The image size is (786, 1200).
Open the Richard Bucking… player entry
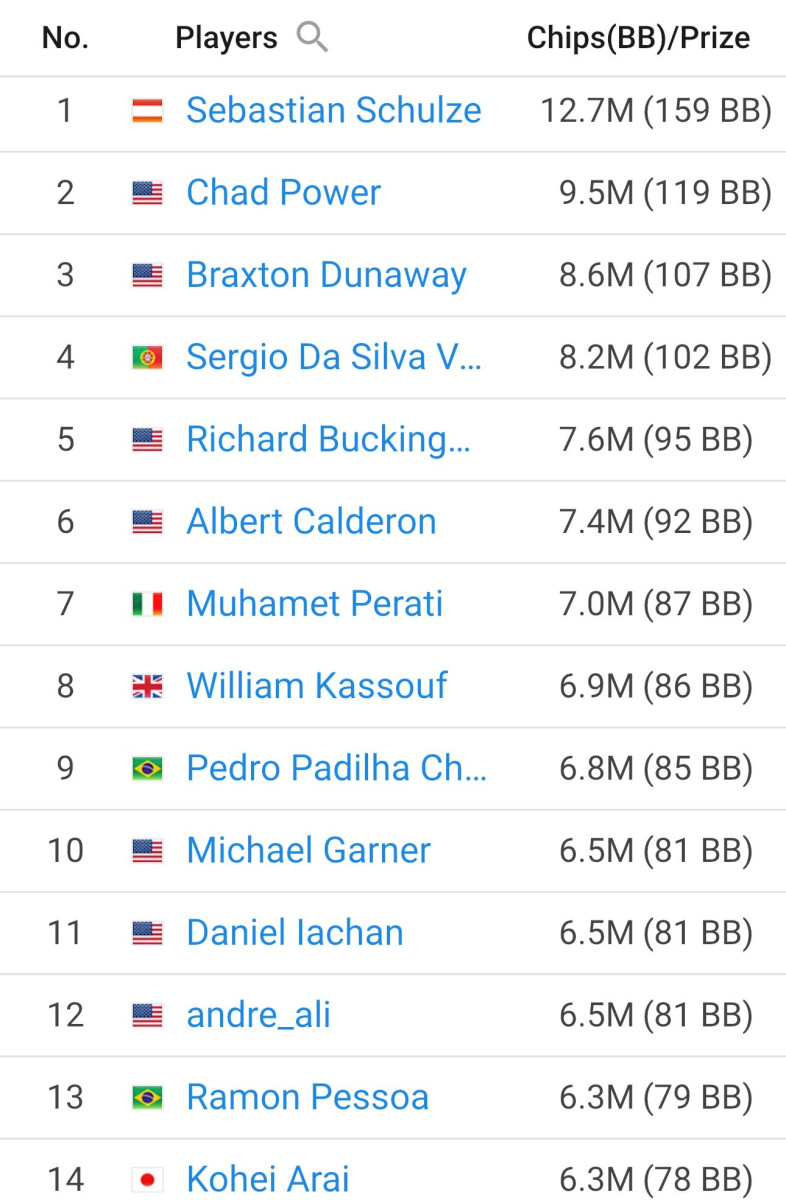329,439
